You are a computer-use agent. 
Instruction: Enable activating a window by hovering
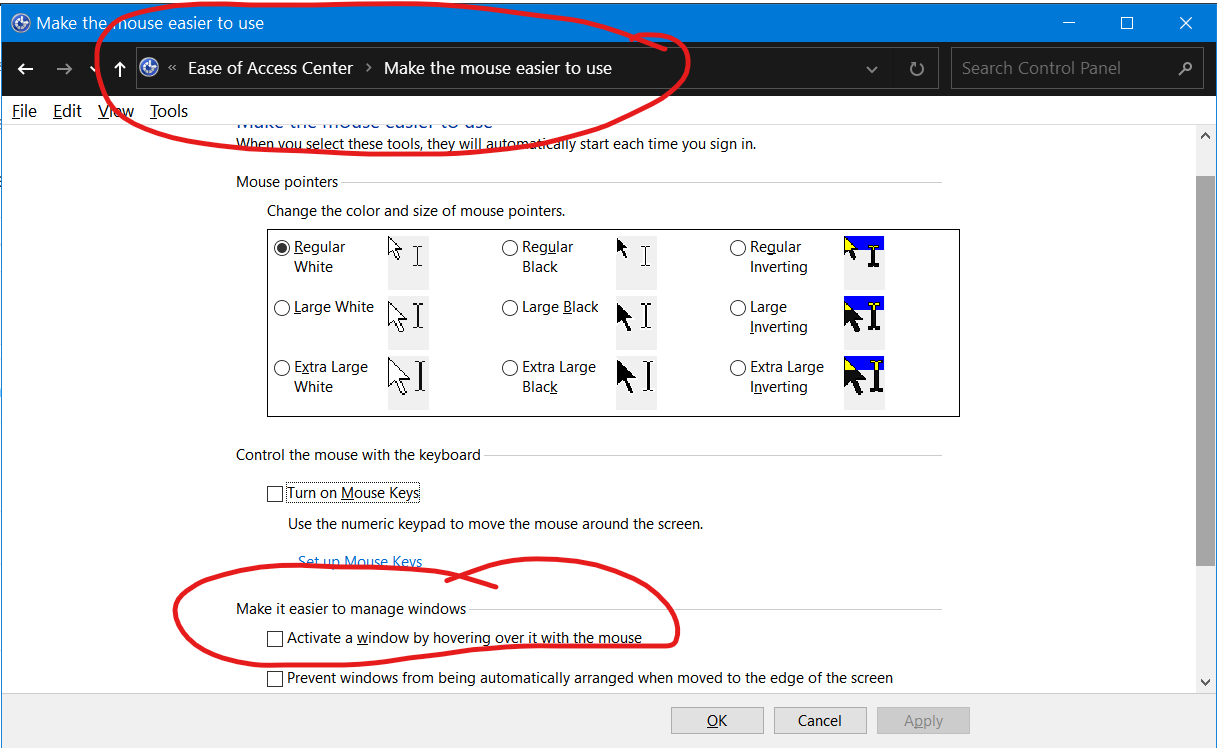point(275,638)
